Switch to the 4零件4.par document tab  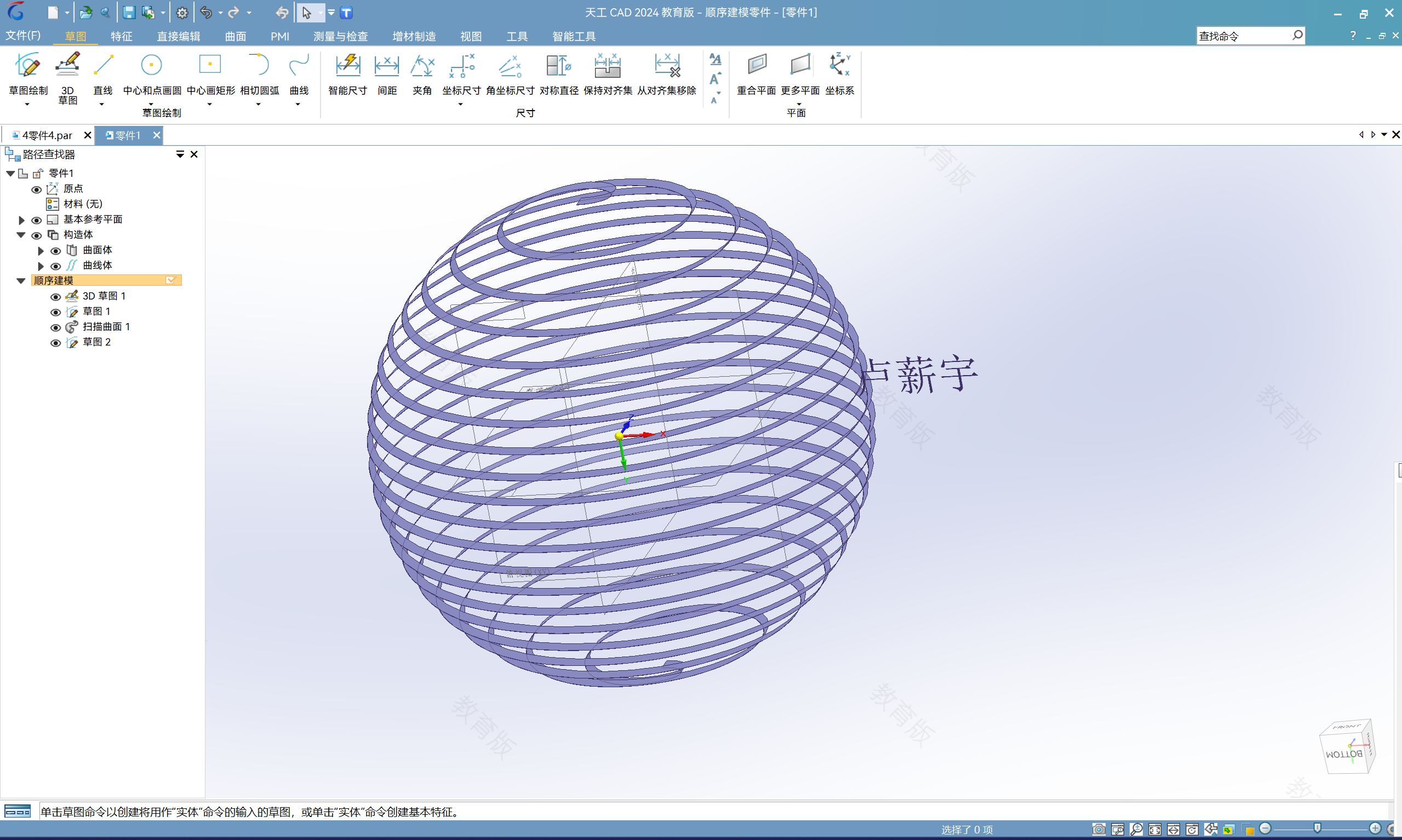47,135
